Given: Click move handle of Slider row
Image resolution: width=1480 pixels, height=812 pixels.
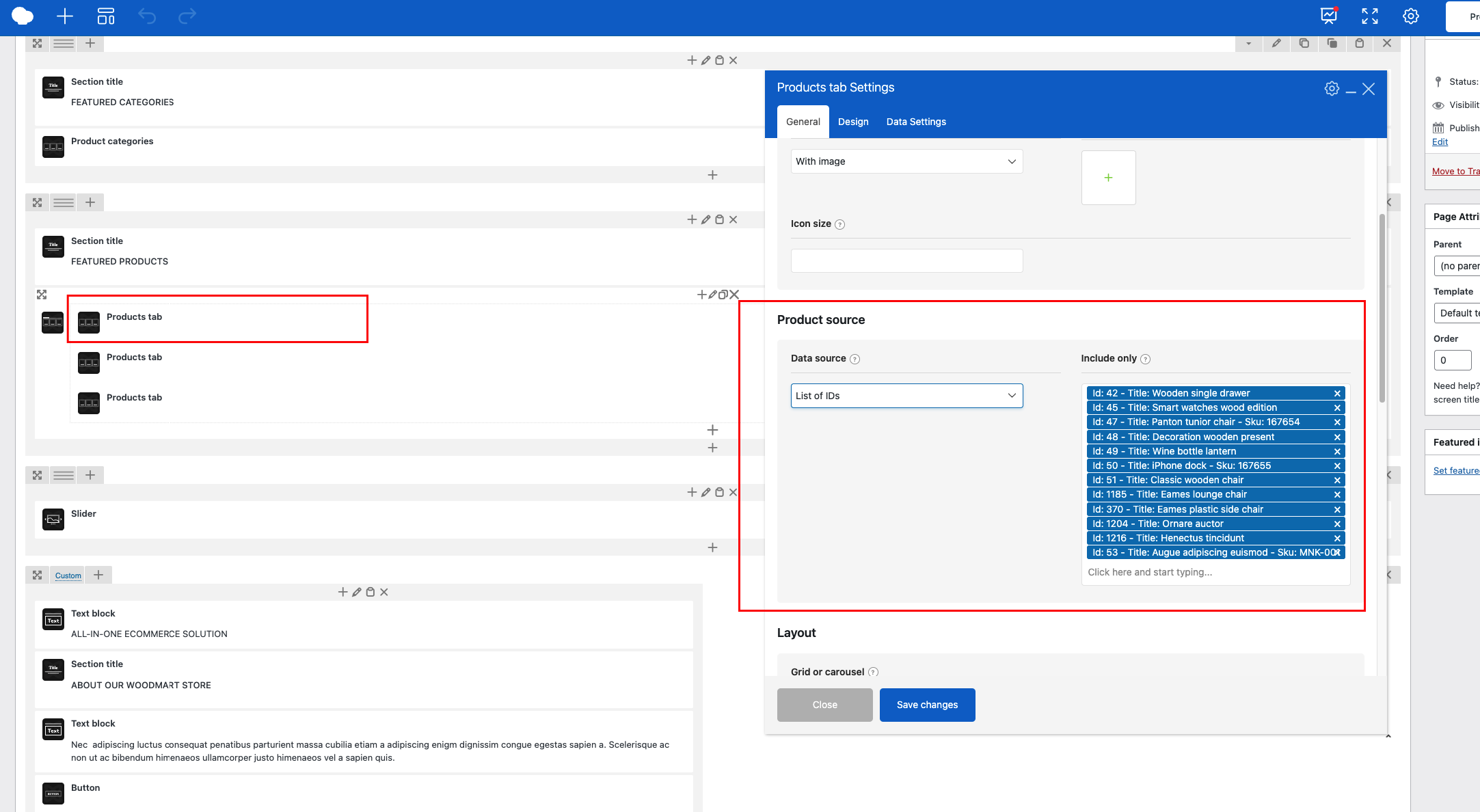Looking at the screenshot, I should click(x=38, y=475).
